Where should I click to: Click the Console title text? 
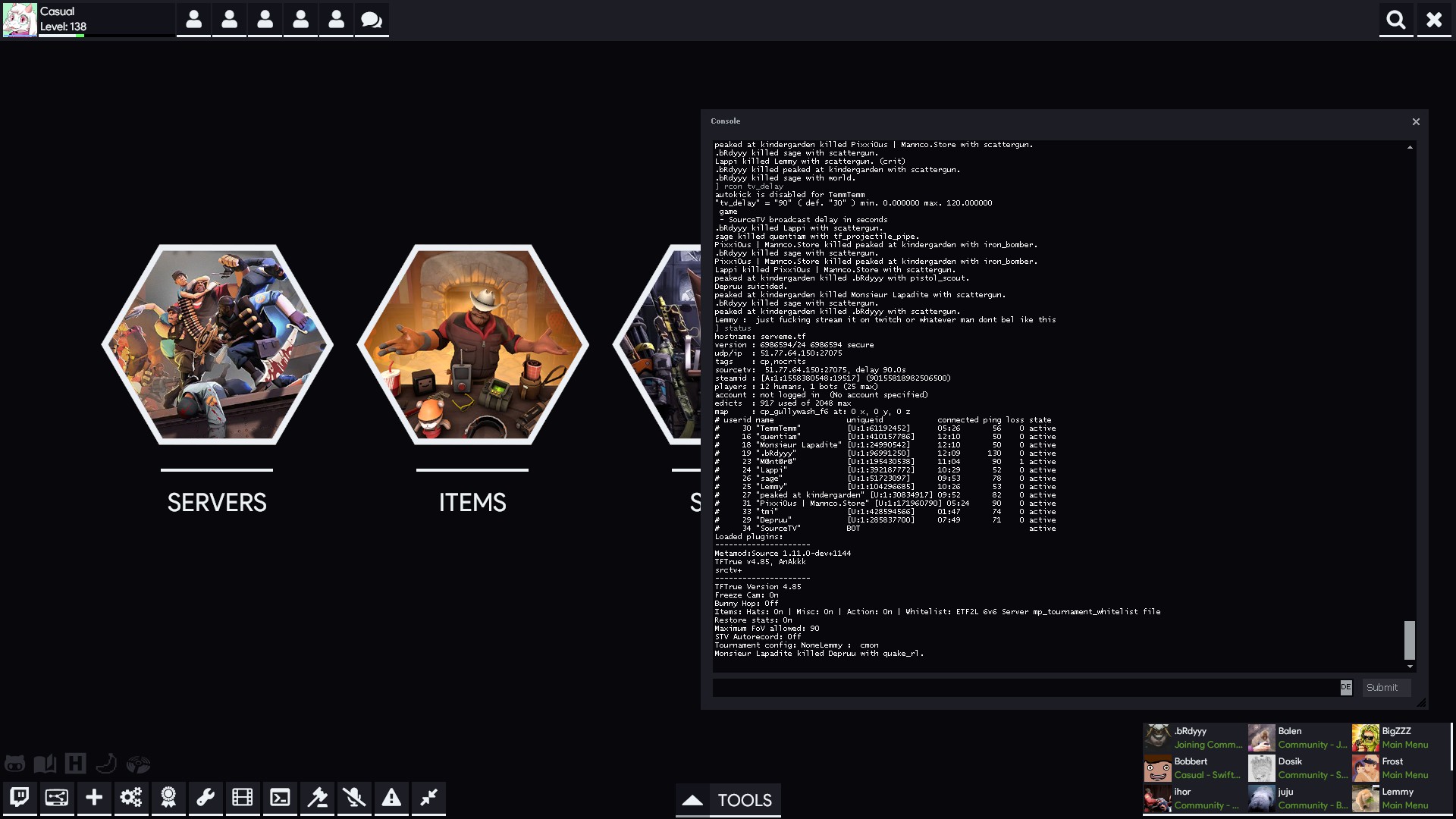pyautogui.click(x=726, y=121)
